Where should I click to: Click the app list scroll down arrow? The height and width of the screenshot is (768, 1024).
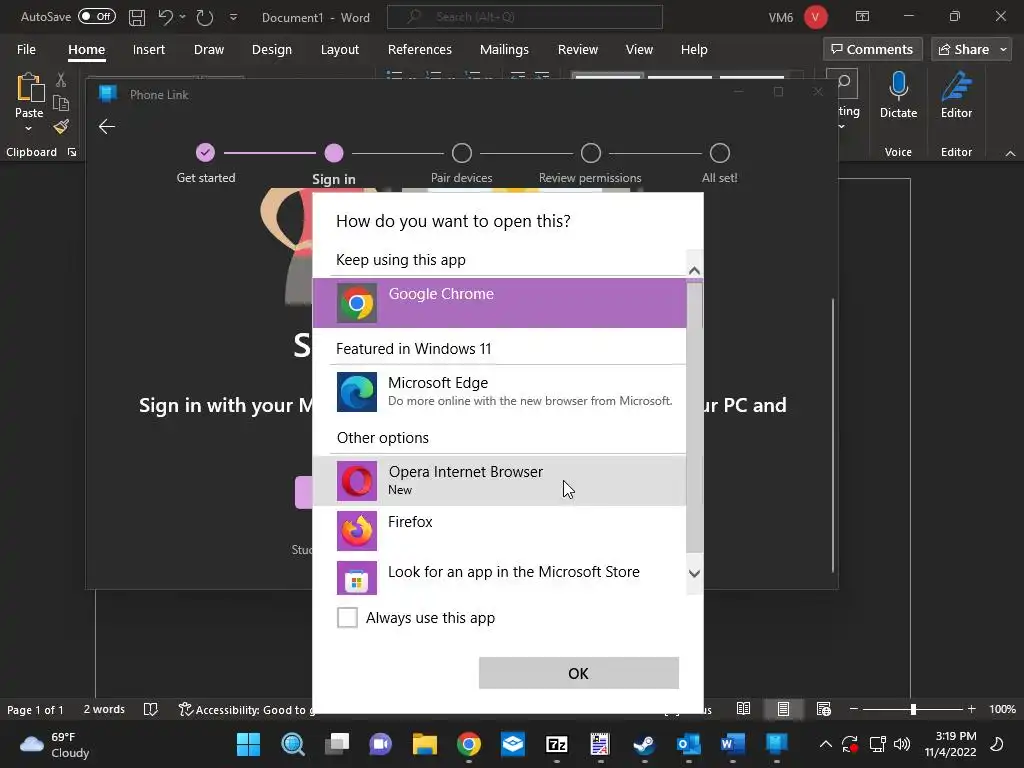coord(694,573)
